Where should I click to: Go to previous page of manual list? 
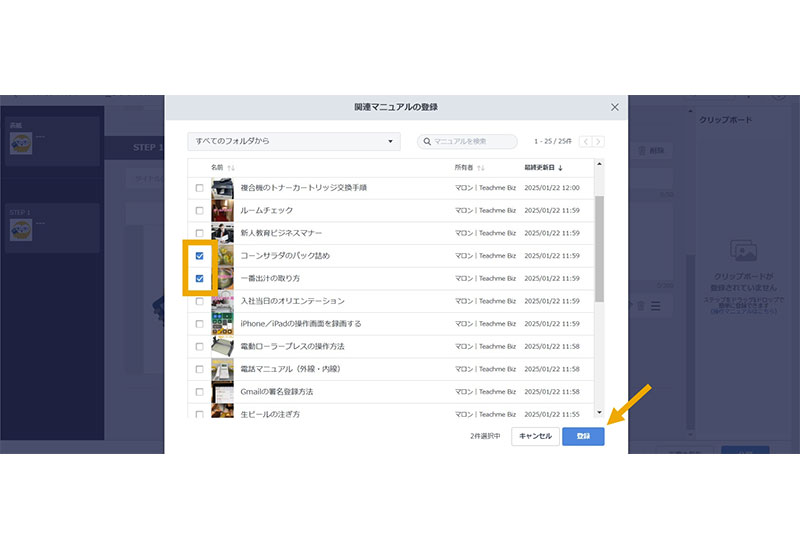point(586,142)
